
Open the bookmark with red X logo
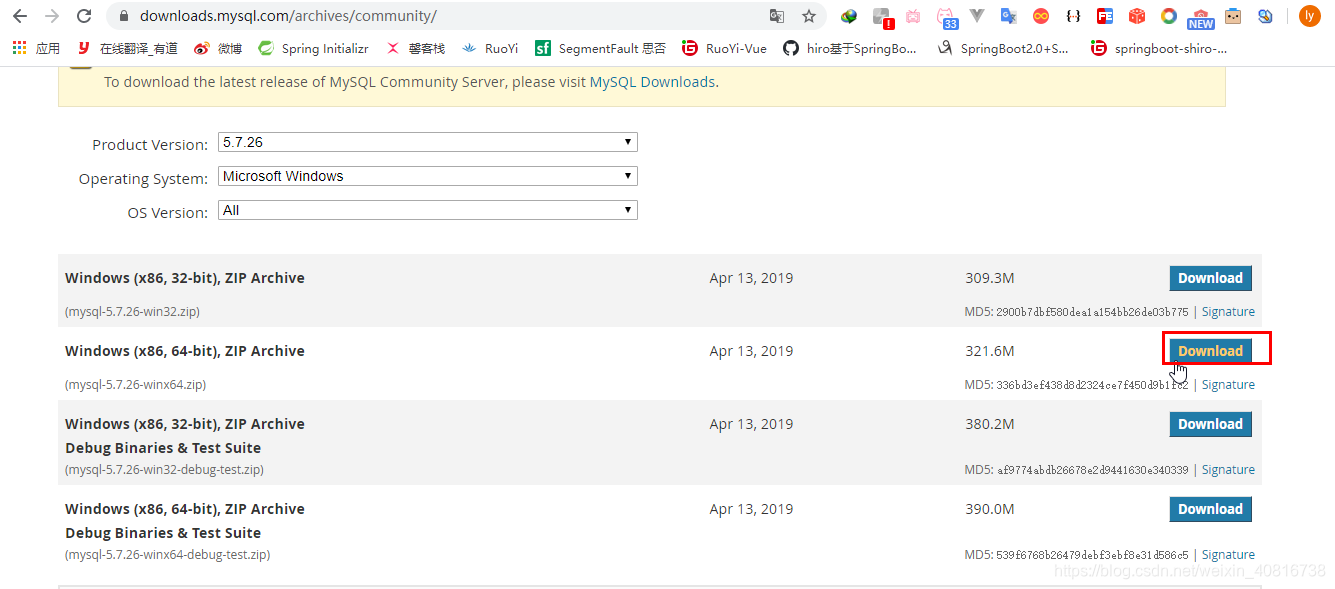(415, 48)
